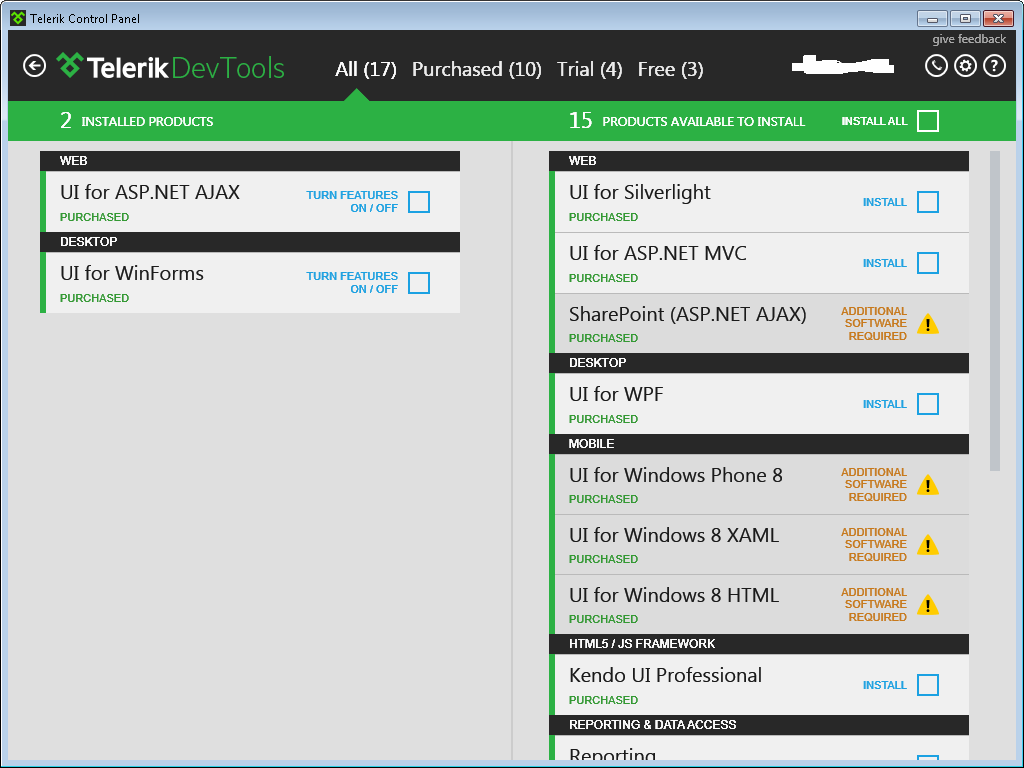This screenshot has height=768, width=1024.
Task: Click the 2 INSTALLED PRODUCTS header text
Action: [136, 121]
